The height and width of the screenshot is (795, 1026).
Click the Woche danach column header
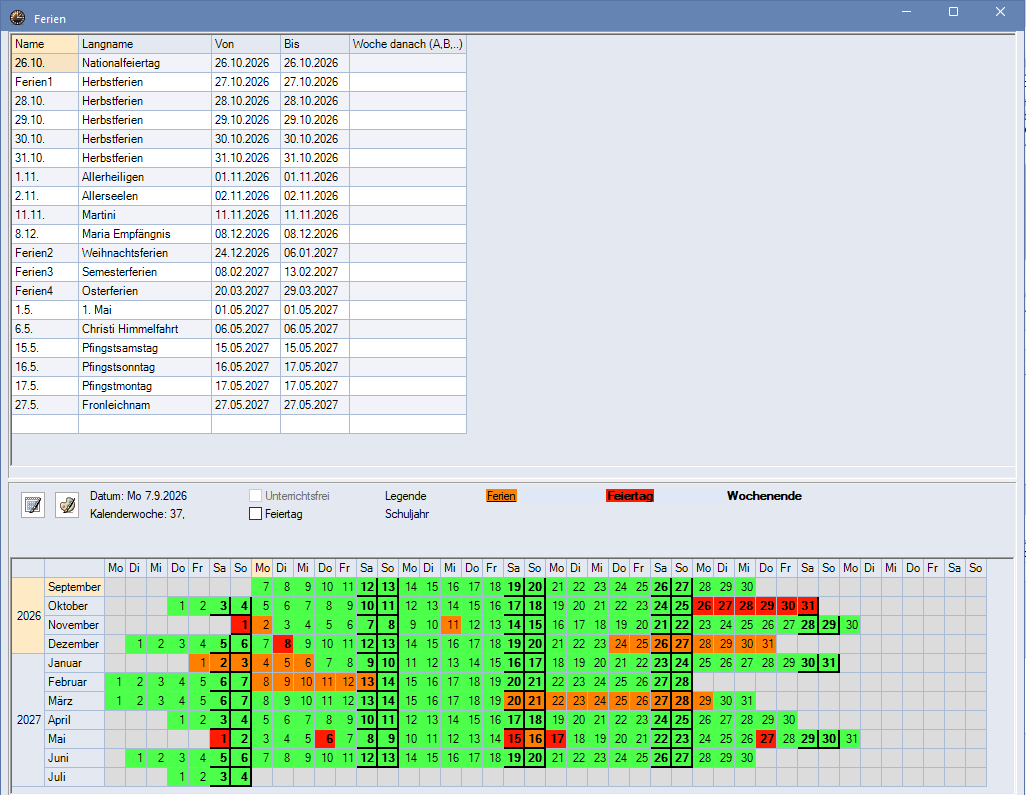tap(408, 44)
